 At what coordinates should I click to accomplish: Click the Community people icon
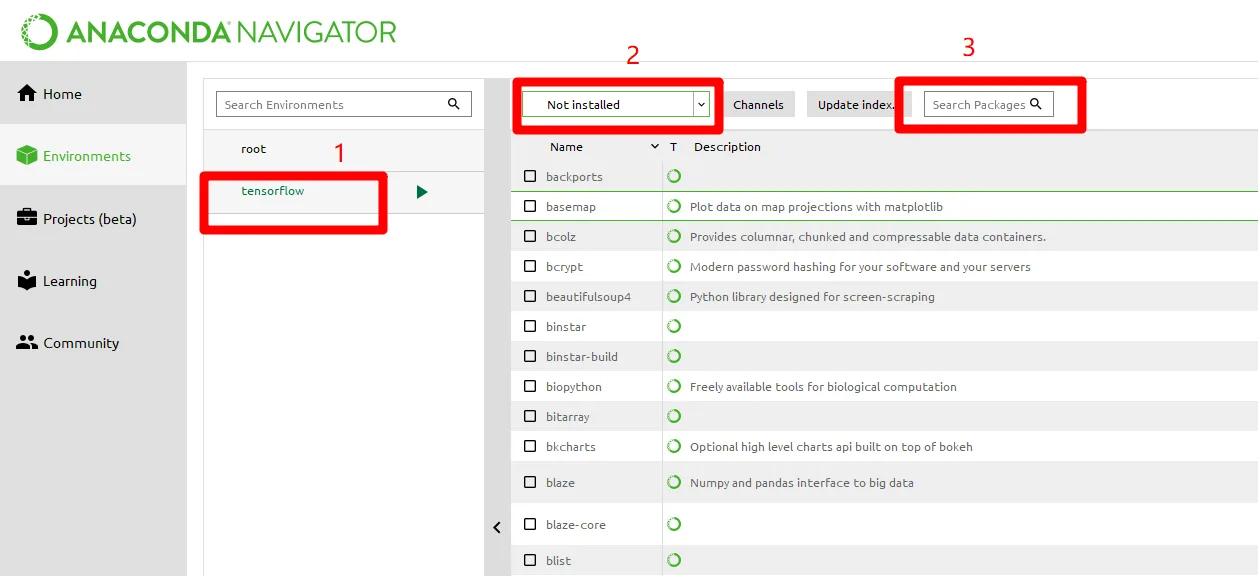point(27,342)
